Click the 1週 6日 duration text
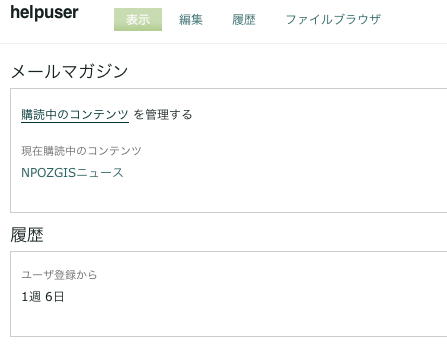This screenshot has height=360, width=447. (x=43, y=296)
